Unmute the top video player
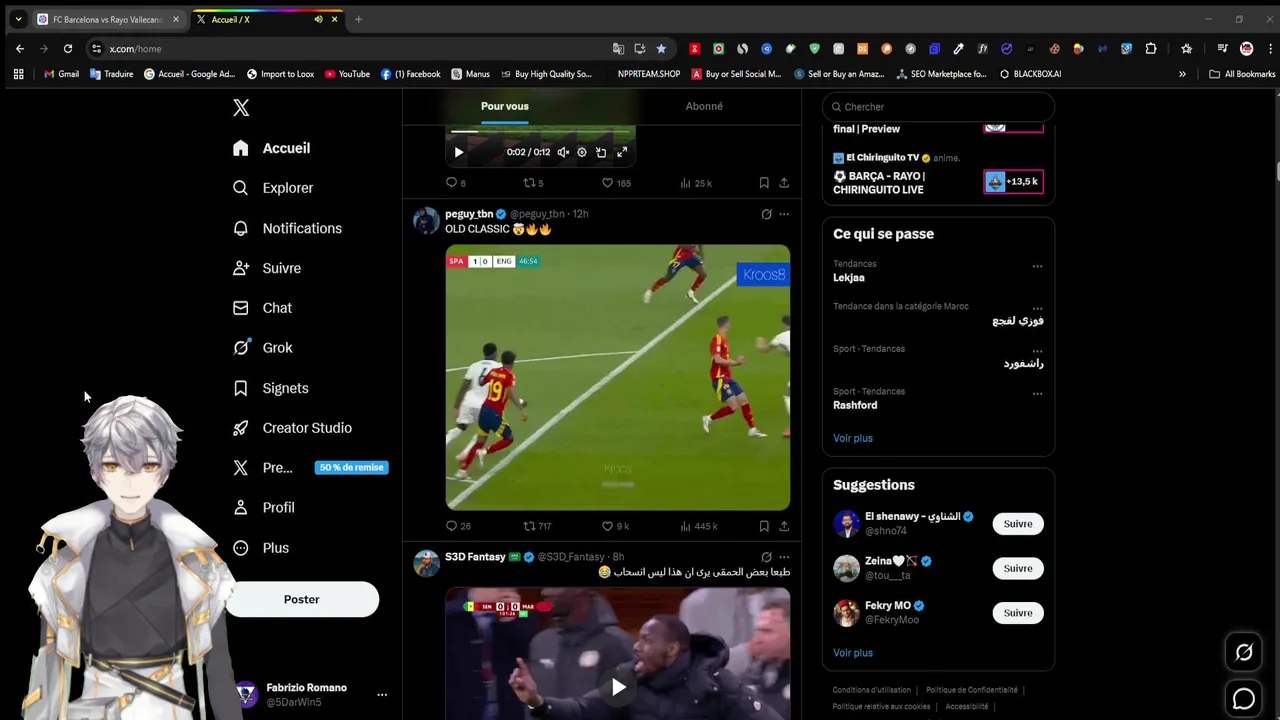 563,152
